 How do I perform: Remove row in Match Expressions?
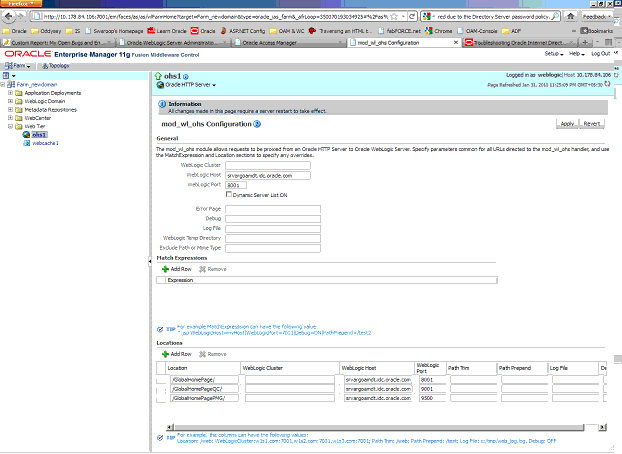click(x=213, y=269)
